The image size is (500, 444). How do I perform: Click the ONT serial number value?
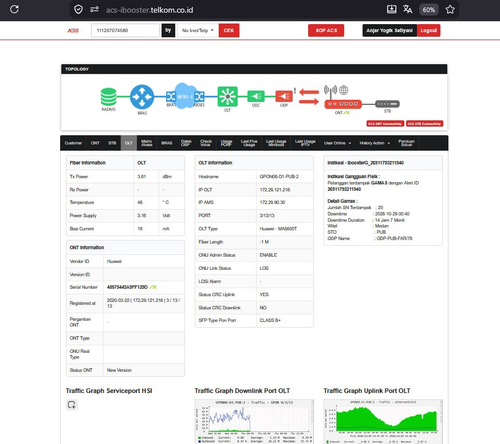127,287
